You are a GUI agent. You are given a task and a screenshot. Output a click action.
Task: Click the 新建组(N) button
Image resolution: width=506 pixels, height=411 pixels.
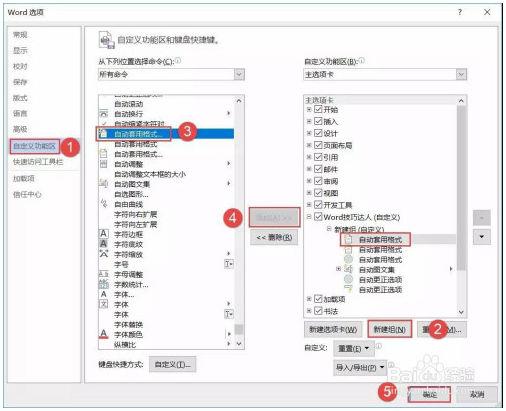390,330
